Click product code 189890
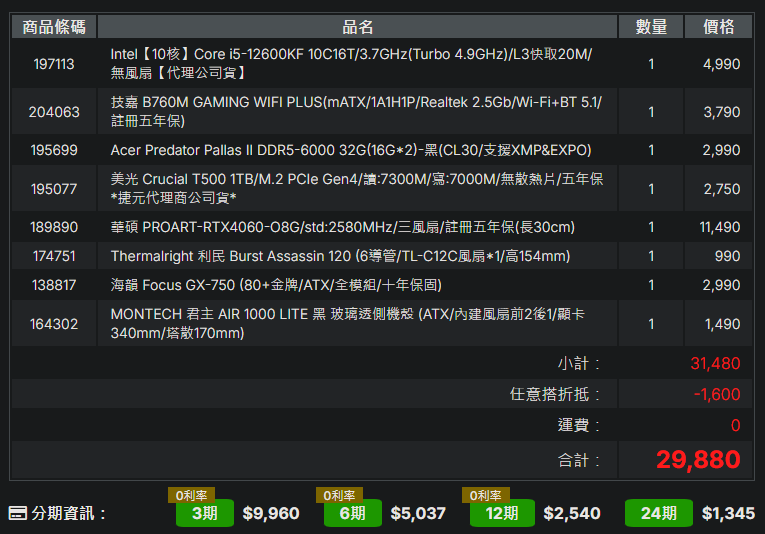This screenshot has height=534, width=765. pos(54,227)
